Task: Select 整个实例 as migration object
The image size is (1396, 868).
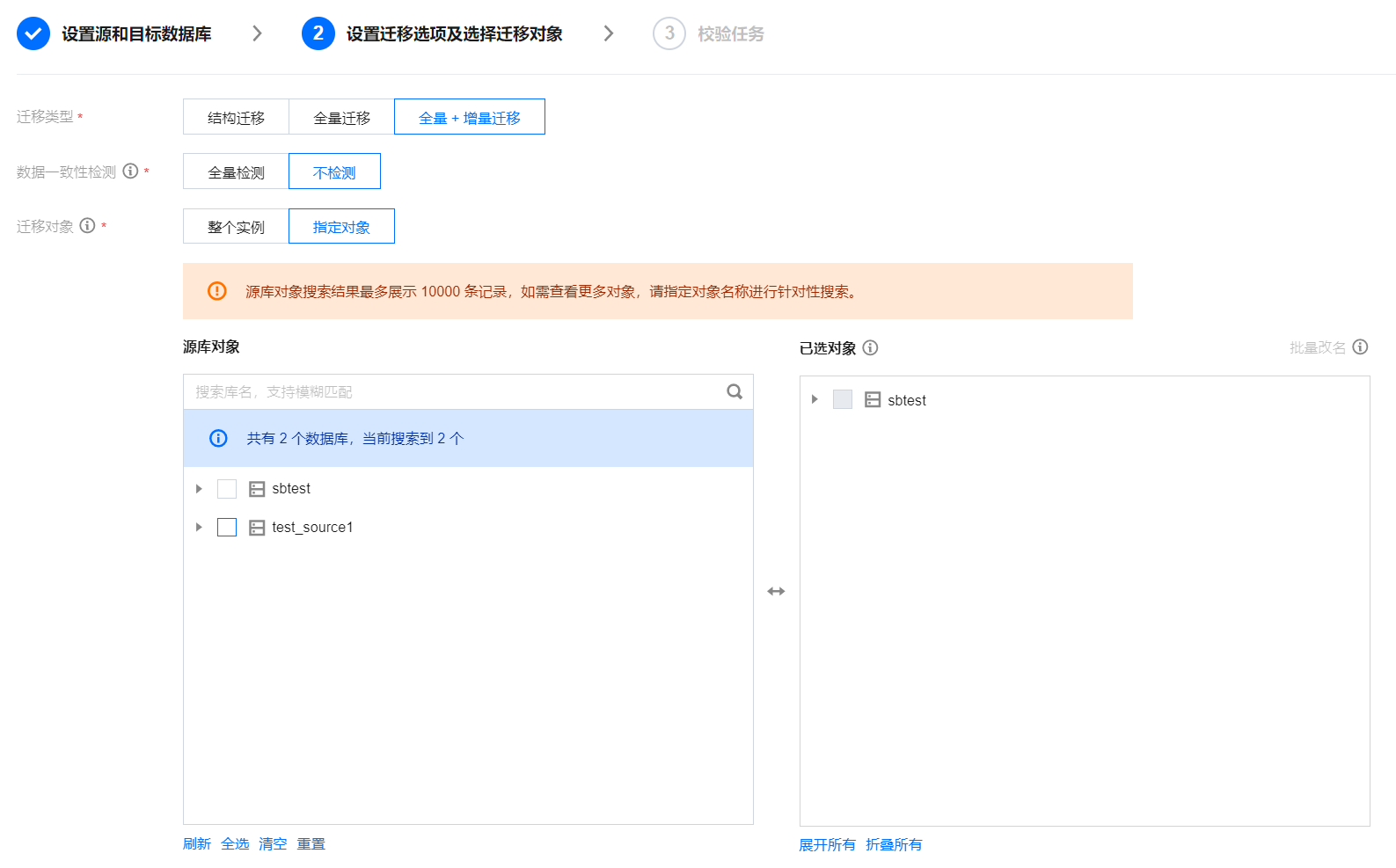Action: point(236,226)
